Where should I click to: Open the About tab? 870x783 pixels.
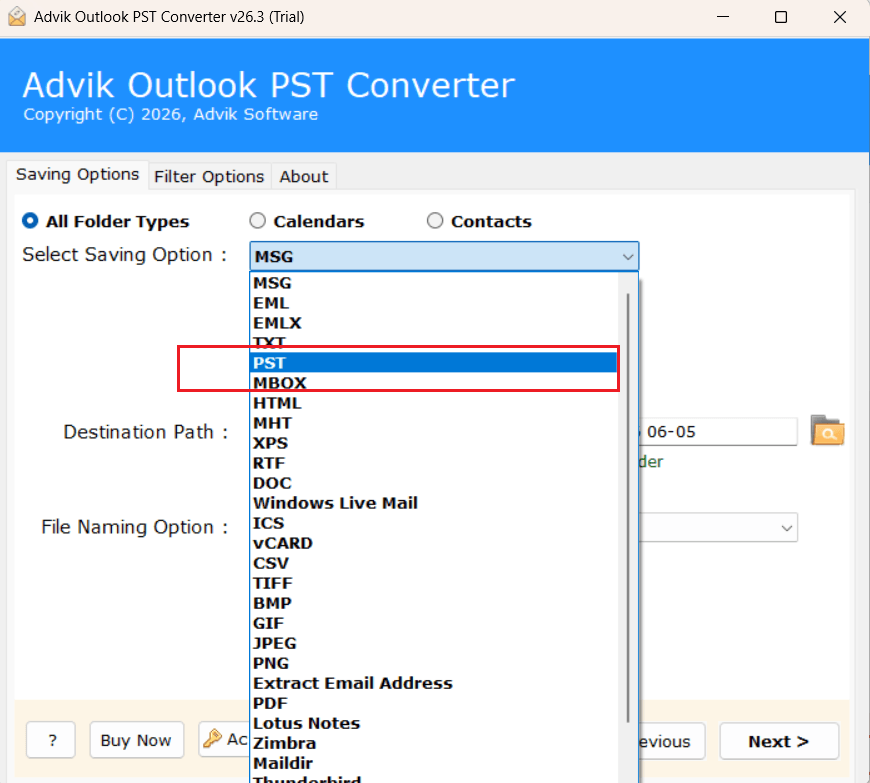[x=304, y=176]
